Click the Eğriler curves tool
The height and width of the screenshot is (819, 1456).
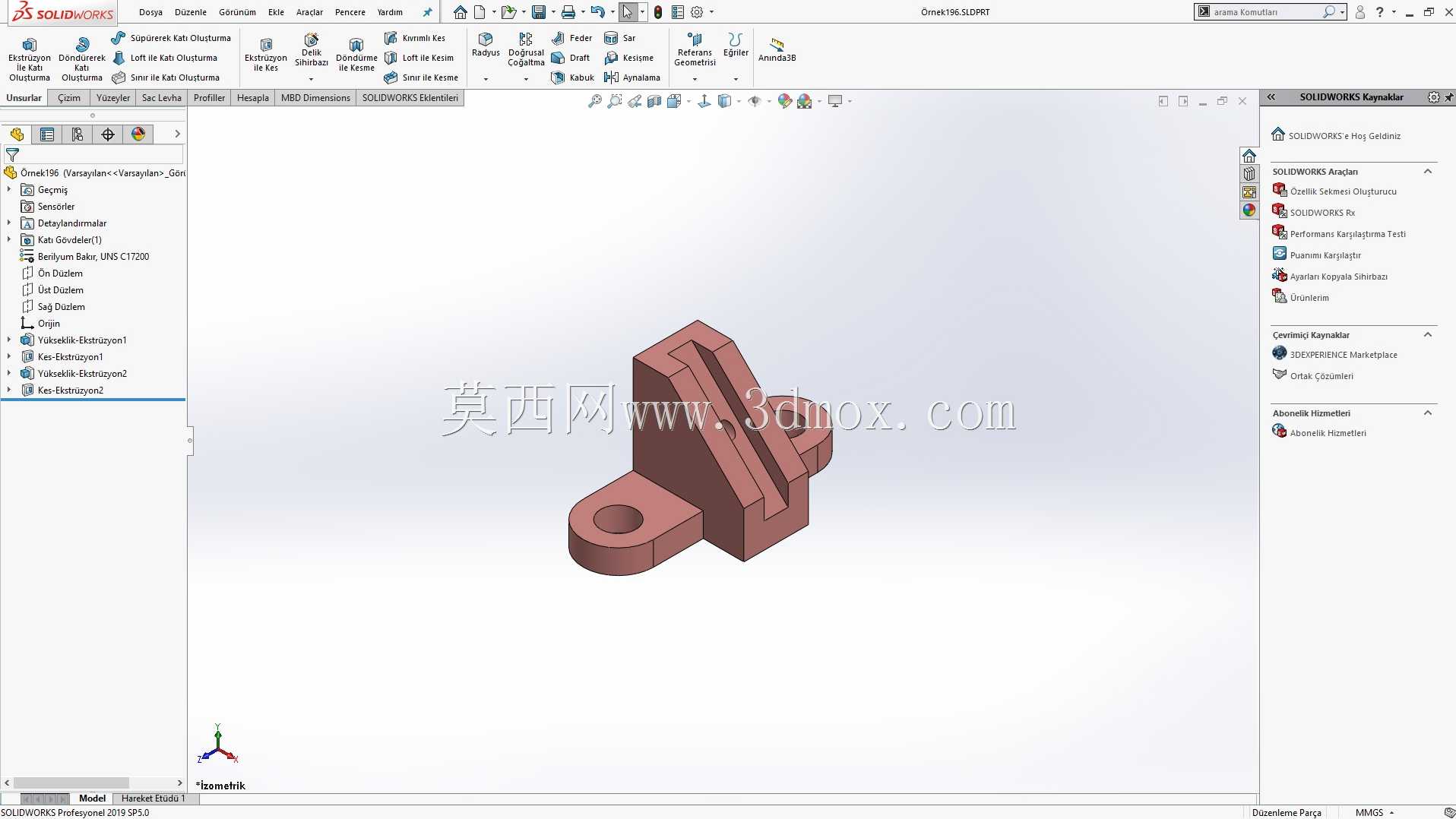point(736,46)
